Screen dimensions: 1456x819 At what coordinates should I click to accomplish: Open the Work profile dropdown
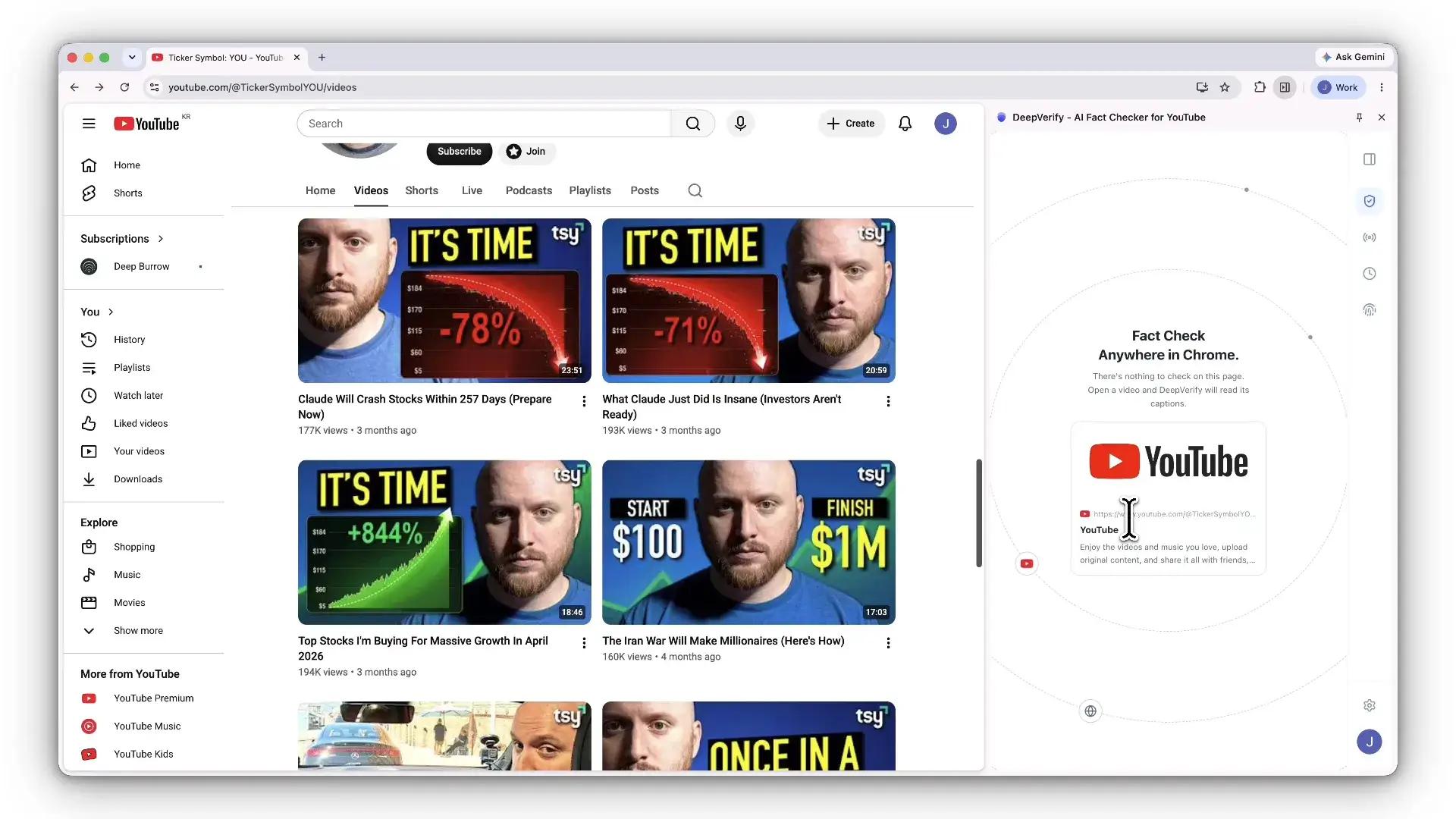1338,87
